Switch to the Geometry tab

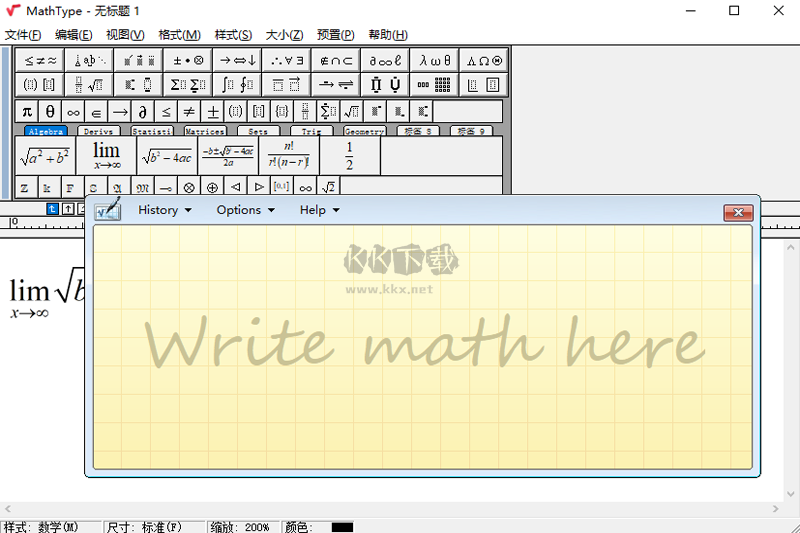(x=364, y=131)
